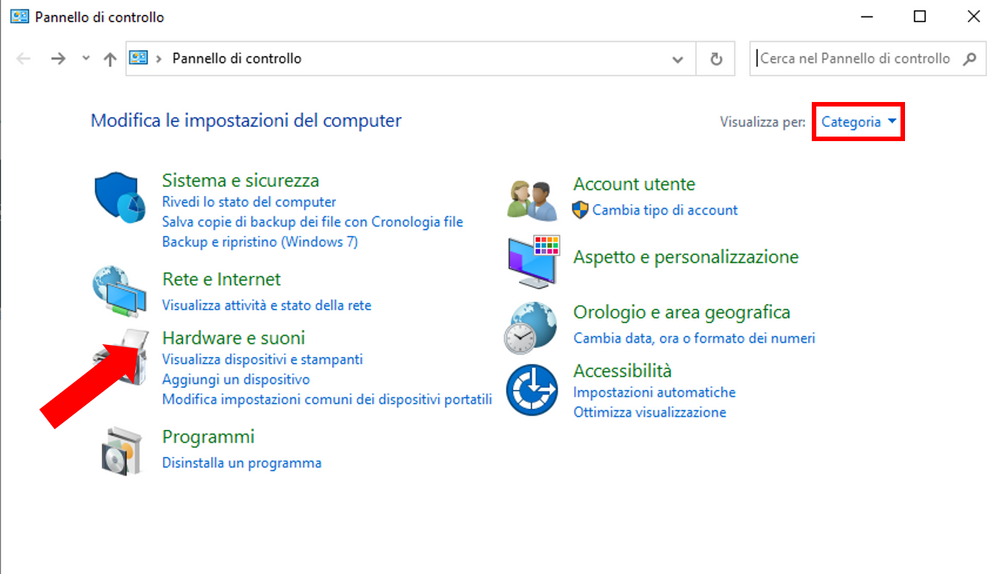This screenshot has width=1000, height=574.
Task: Click the shield icon beside Cambia tipo di account
Action: click(580, 210)
